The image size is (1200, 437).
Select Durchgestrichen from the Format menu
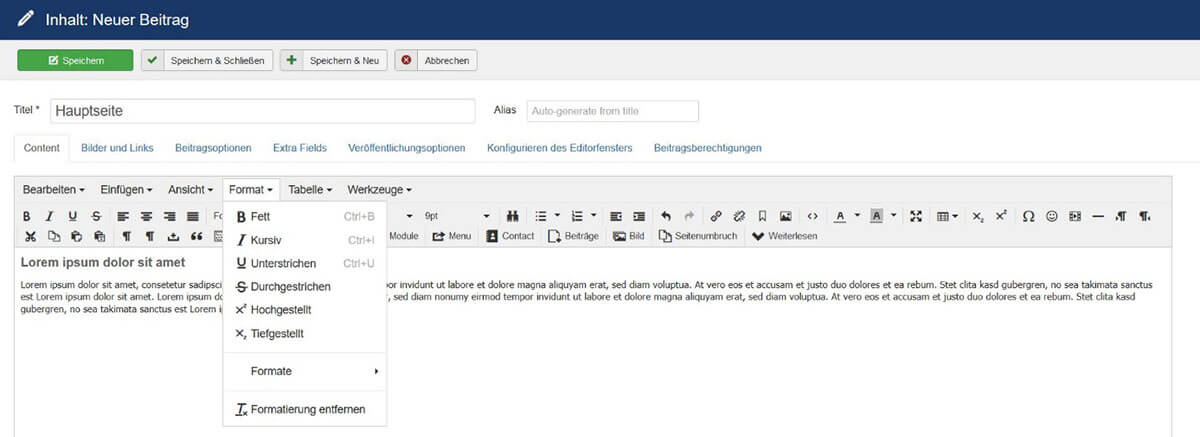click(290, 286)
